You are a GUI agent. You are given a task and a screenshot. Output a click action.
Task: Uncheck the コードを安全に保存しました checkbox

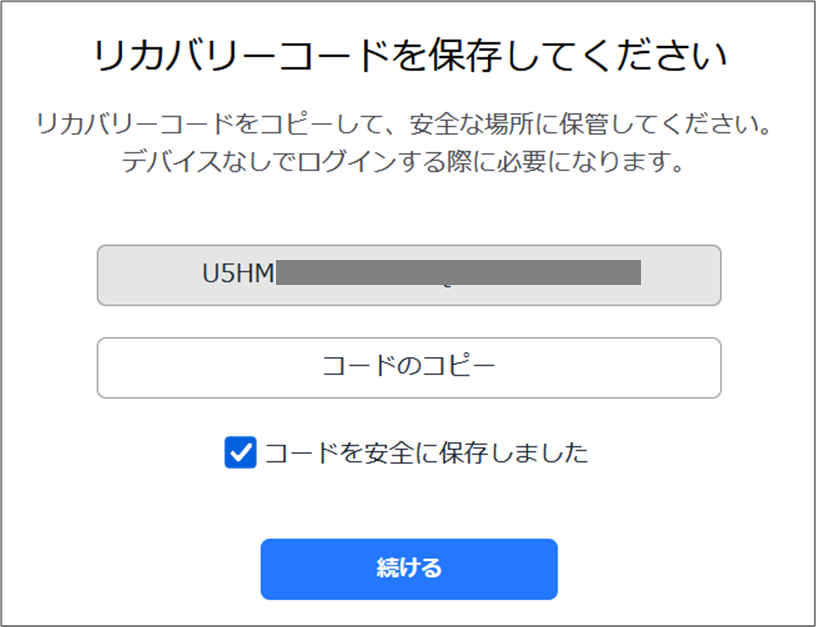click(x=241, y=453)
